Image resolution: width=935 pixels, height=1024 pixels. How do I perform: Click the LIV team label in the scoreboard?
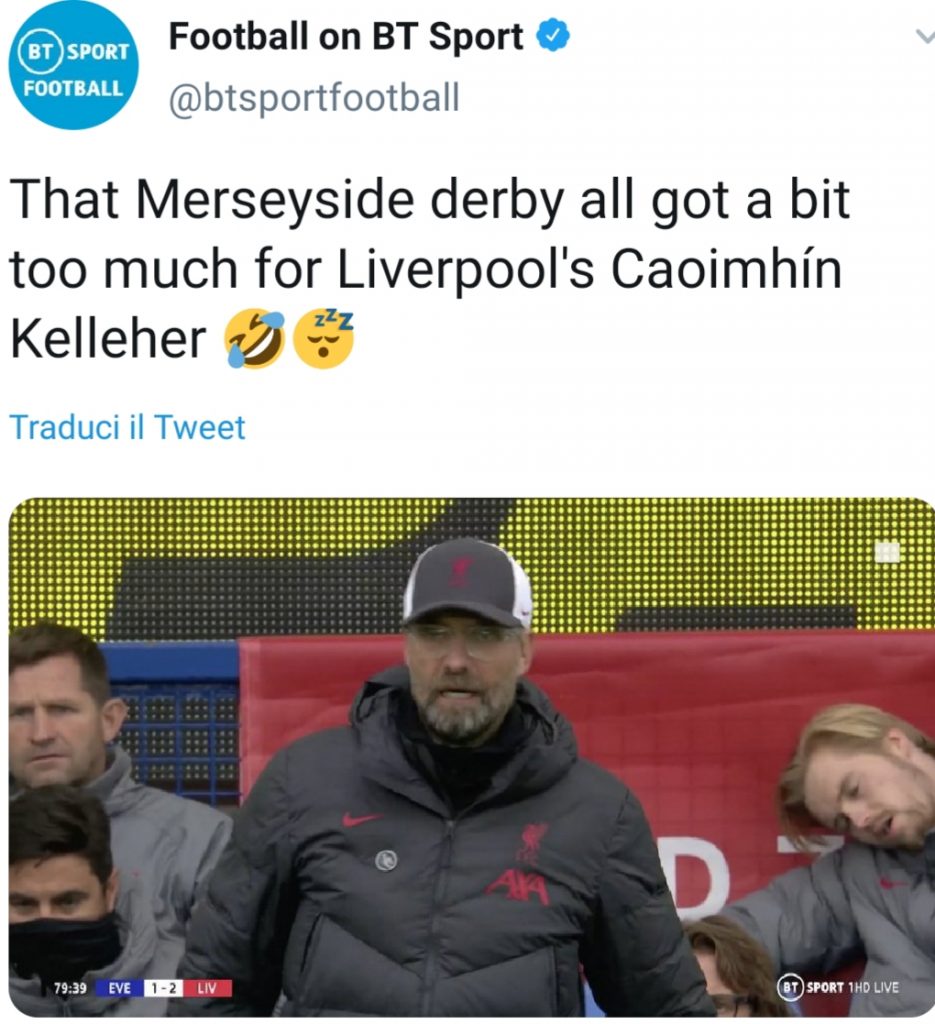(x=206, y=989)
